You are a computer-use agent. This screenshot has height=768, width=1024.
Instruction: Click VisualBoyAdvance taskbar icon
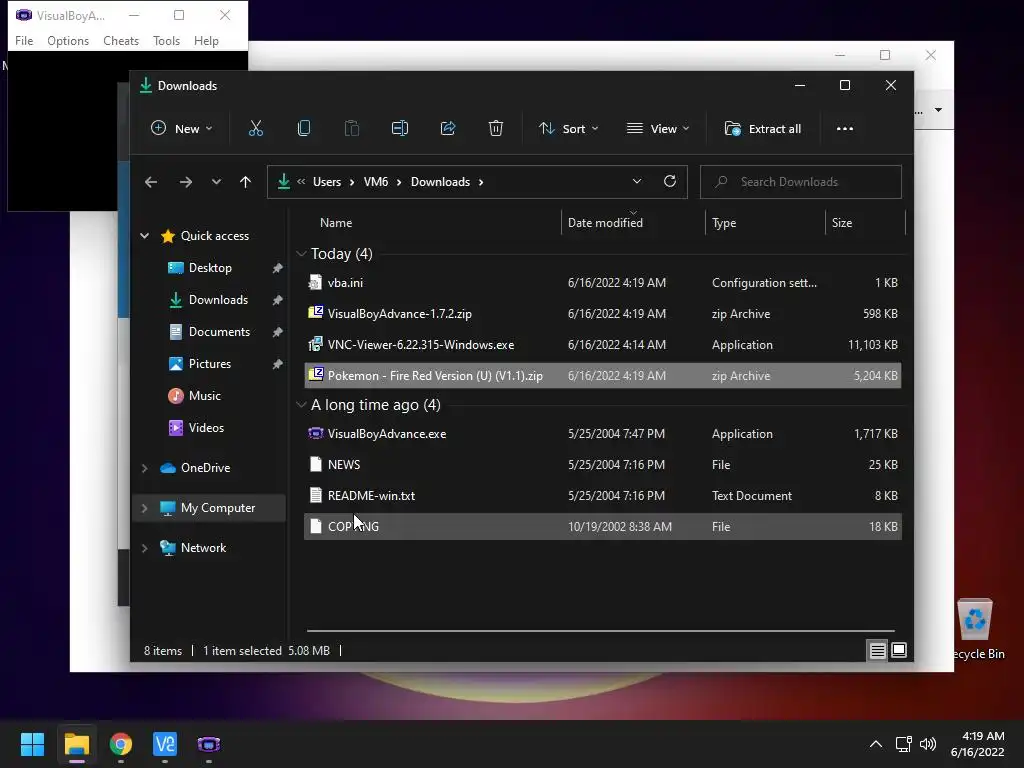pyautogui.click(x=209, y=744)
